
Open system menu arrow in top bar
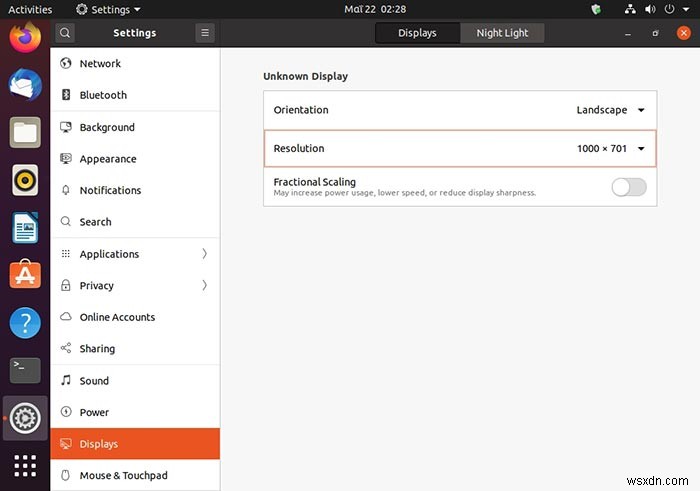[686, 9]
